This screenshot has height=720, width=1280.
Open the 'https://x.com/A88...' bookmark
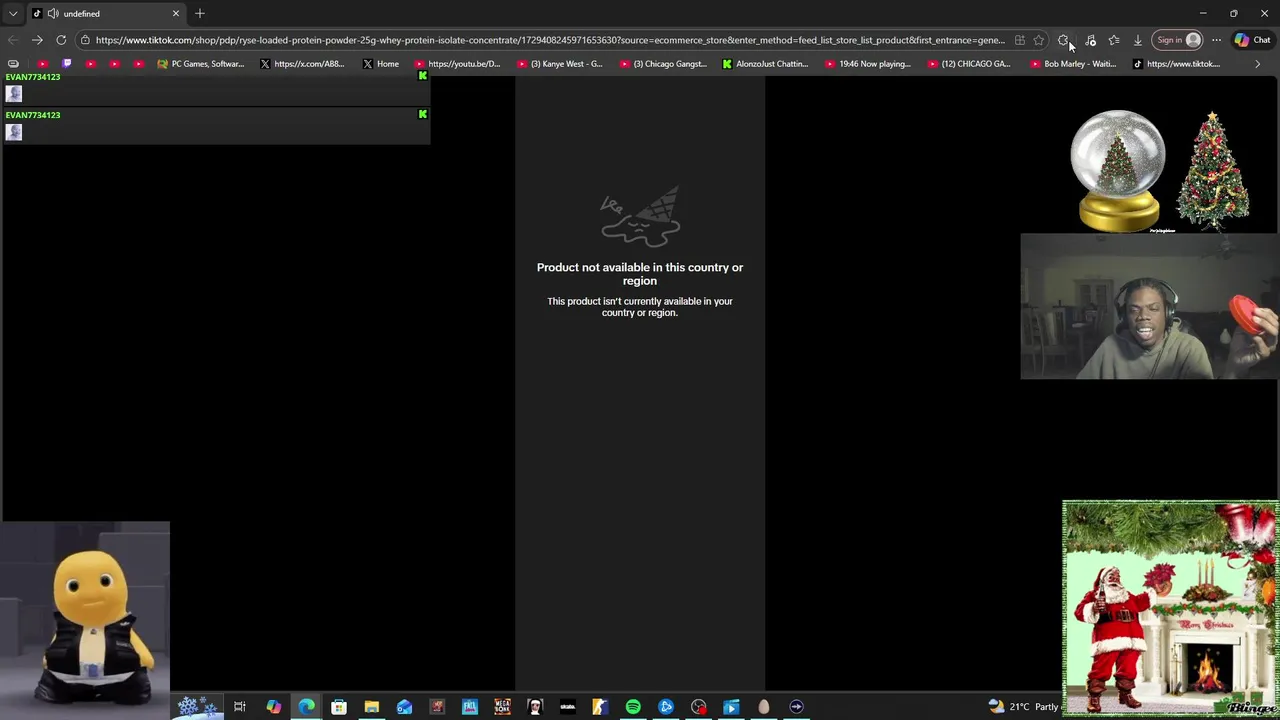point(302,64)
